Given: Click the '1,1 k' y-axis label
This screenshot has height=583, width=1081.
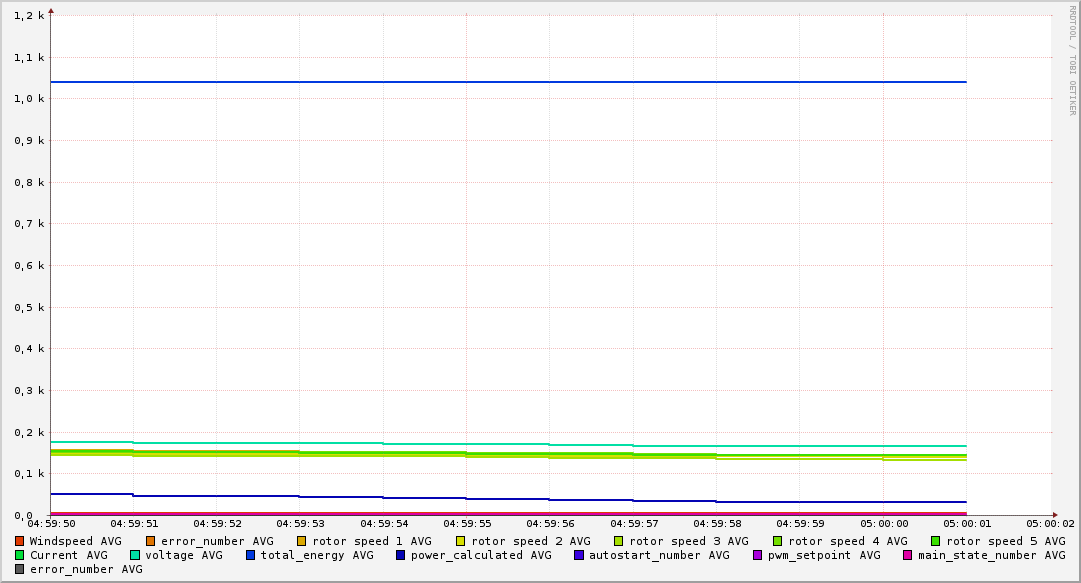Looking at the screenshot, I should point(29,57).
